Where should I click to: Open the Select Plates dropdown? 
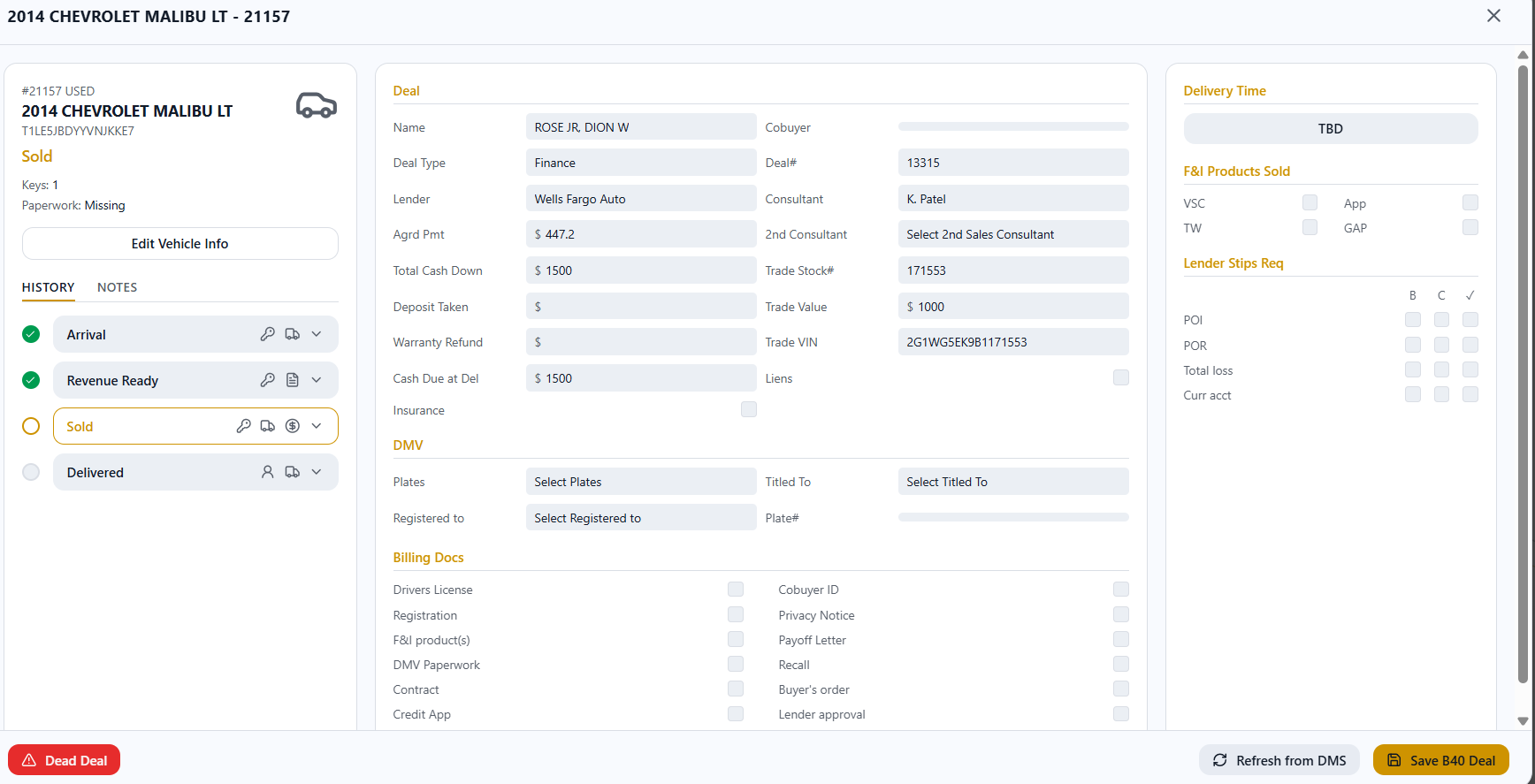(641, 482)
